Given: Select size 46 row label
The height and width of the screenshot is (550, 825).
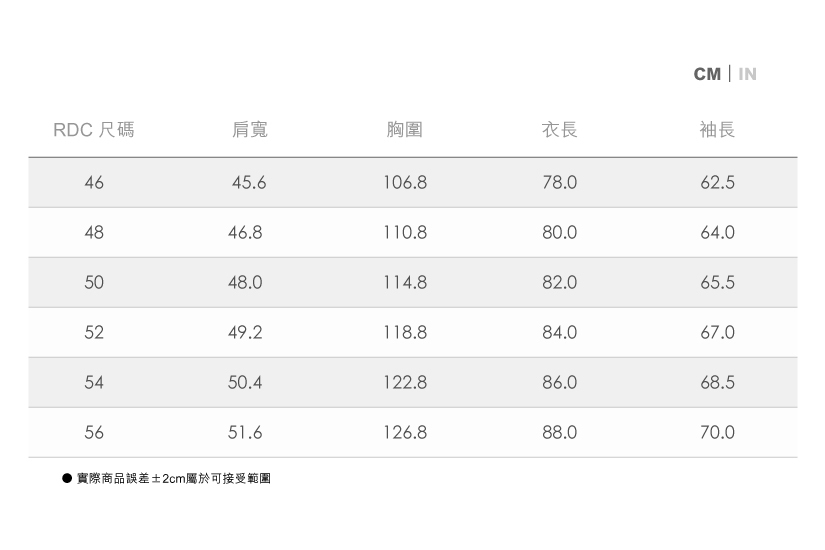Looking at the screenshot, I should 94,183.
